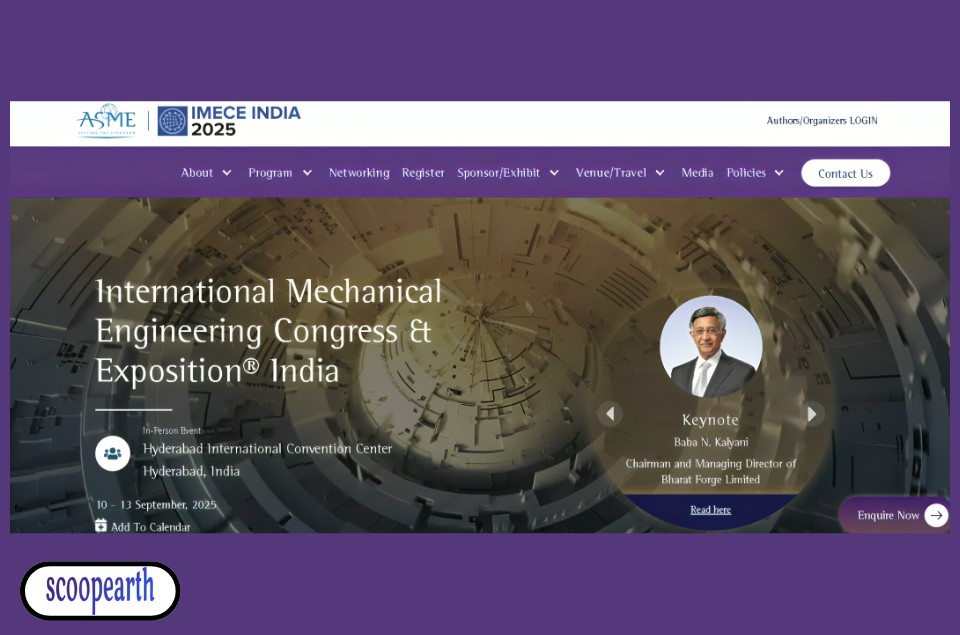Image resolution: width=960 pixels, height=635 pixels.
Task: Show the previous keynote slide
Action: click(610, 414)
